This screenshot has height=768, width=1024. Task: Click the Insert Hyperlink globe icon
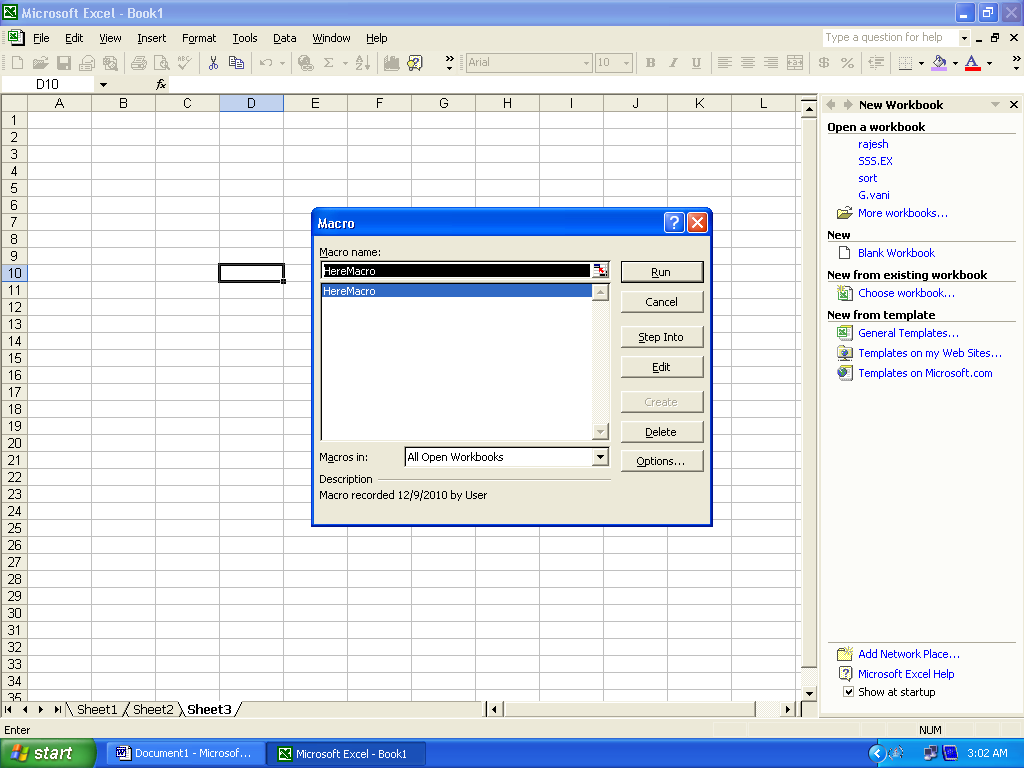(x=305, y=63)
